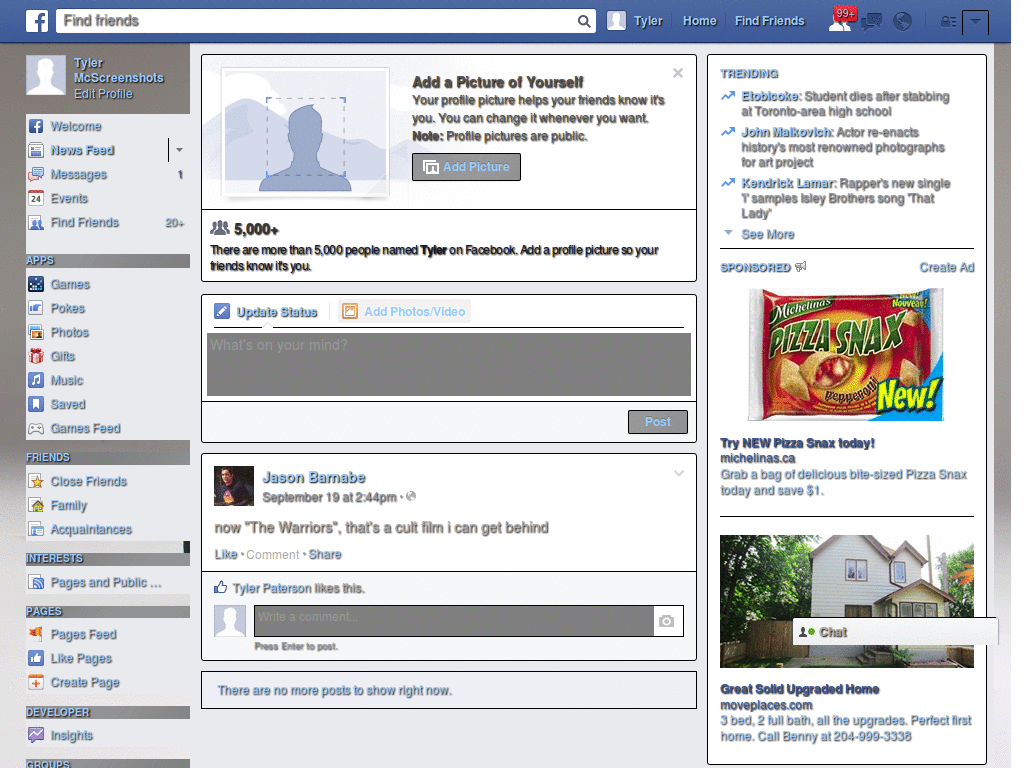Viewport: 1024px width, 768px height.
Task: Open privacy shortcuts lock icon
Action: [948, 20]
